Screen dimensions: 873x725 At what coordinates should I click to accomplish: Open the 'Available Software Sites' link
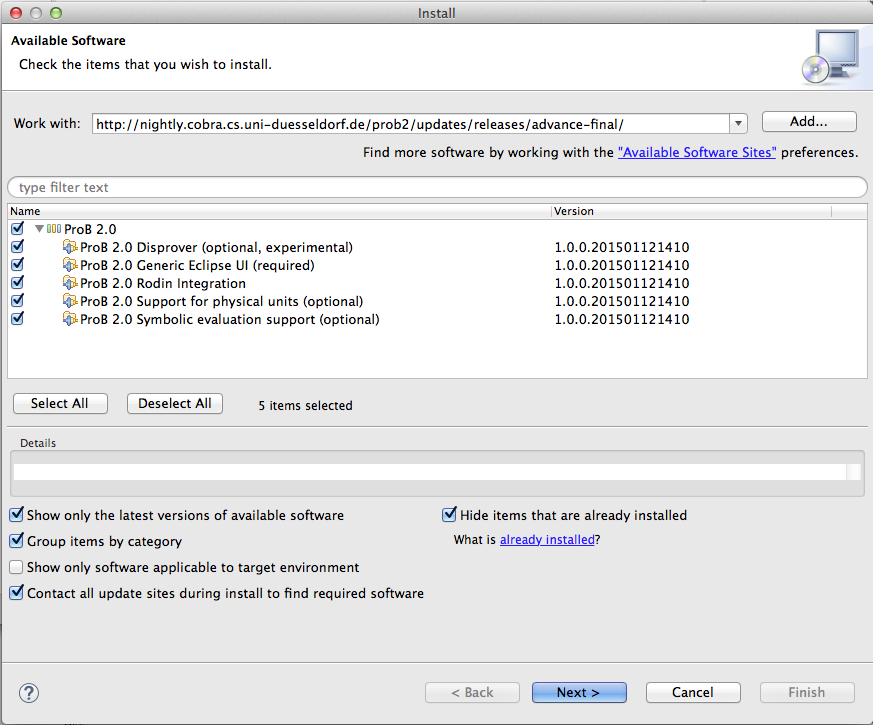(697, 153)
